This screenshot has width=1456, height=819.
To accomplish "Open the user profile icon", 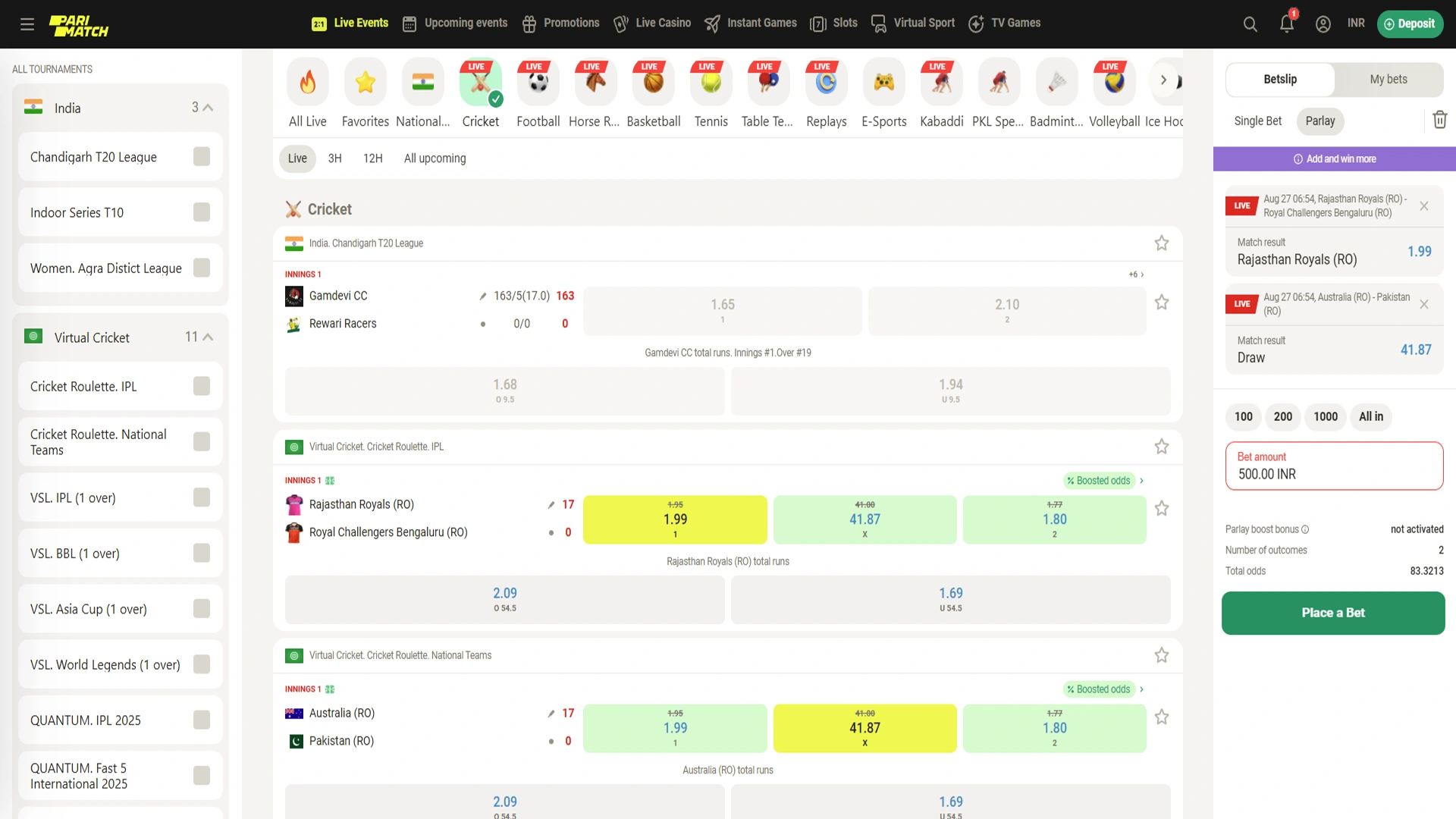I will [1323, 24].
